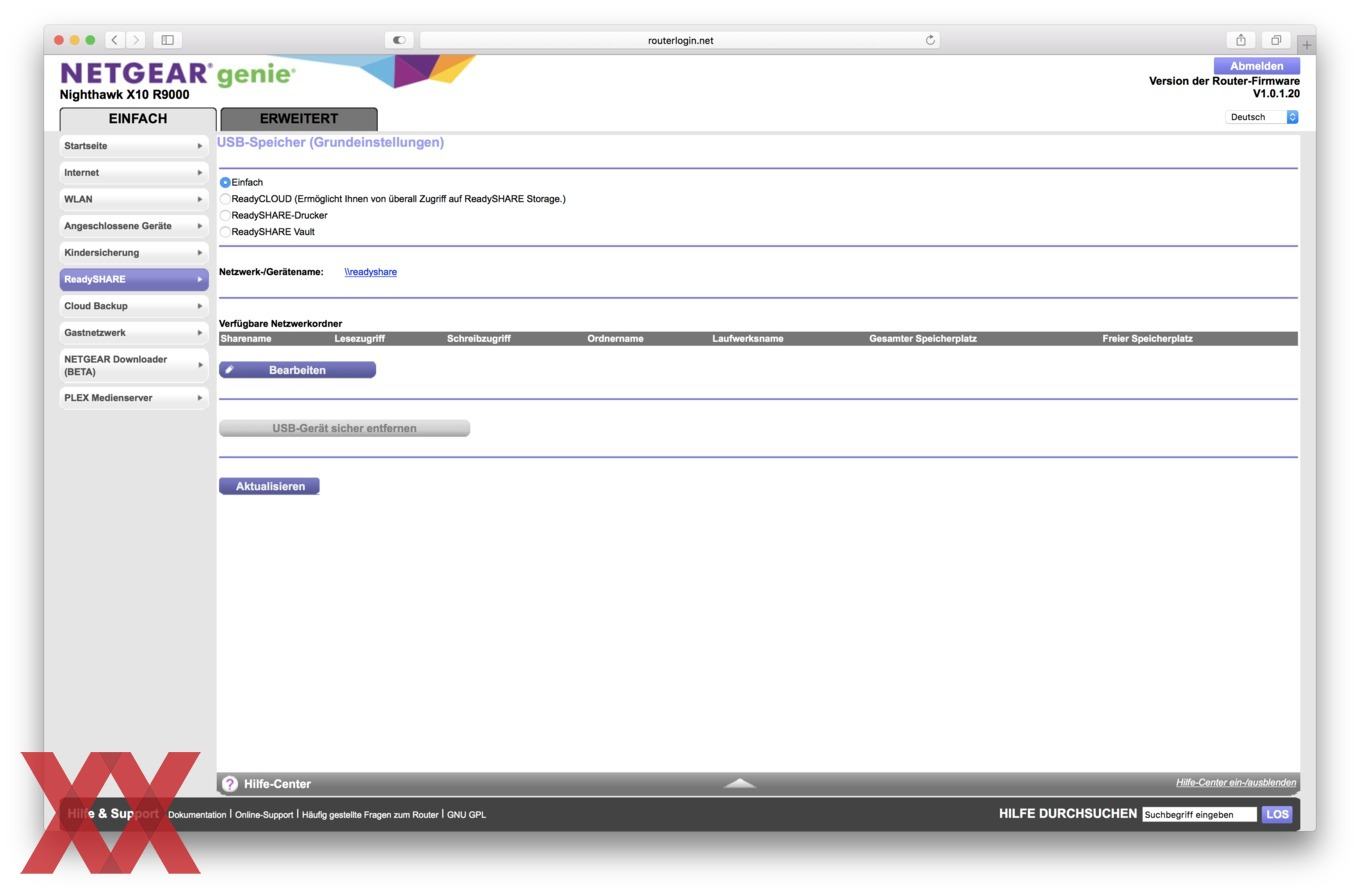Expand the Startseite menu arrow
Image resolution: width=1360 pixels, height=894 pixels.
pos(200,146)
